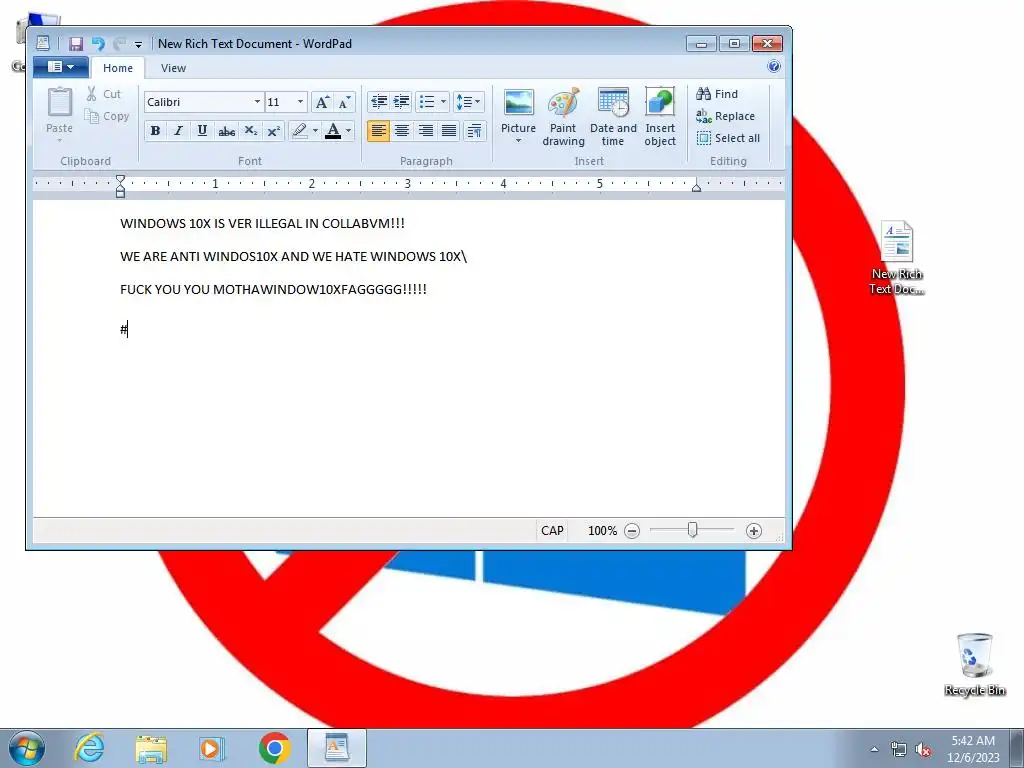
Task: Show hidden tray icons arrow
Action: tap(874, 750)
